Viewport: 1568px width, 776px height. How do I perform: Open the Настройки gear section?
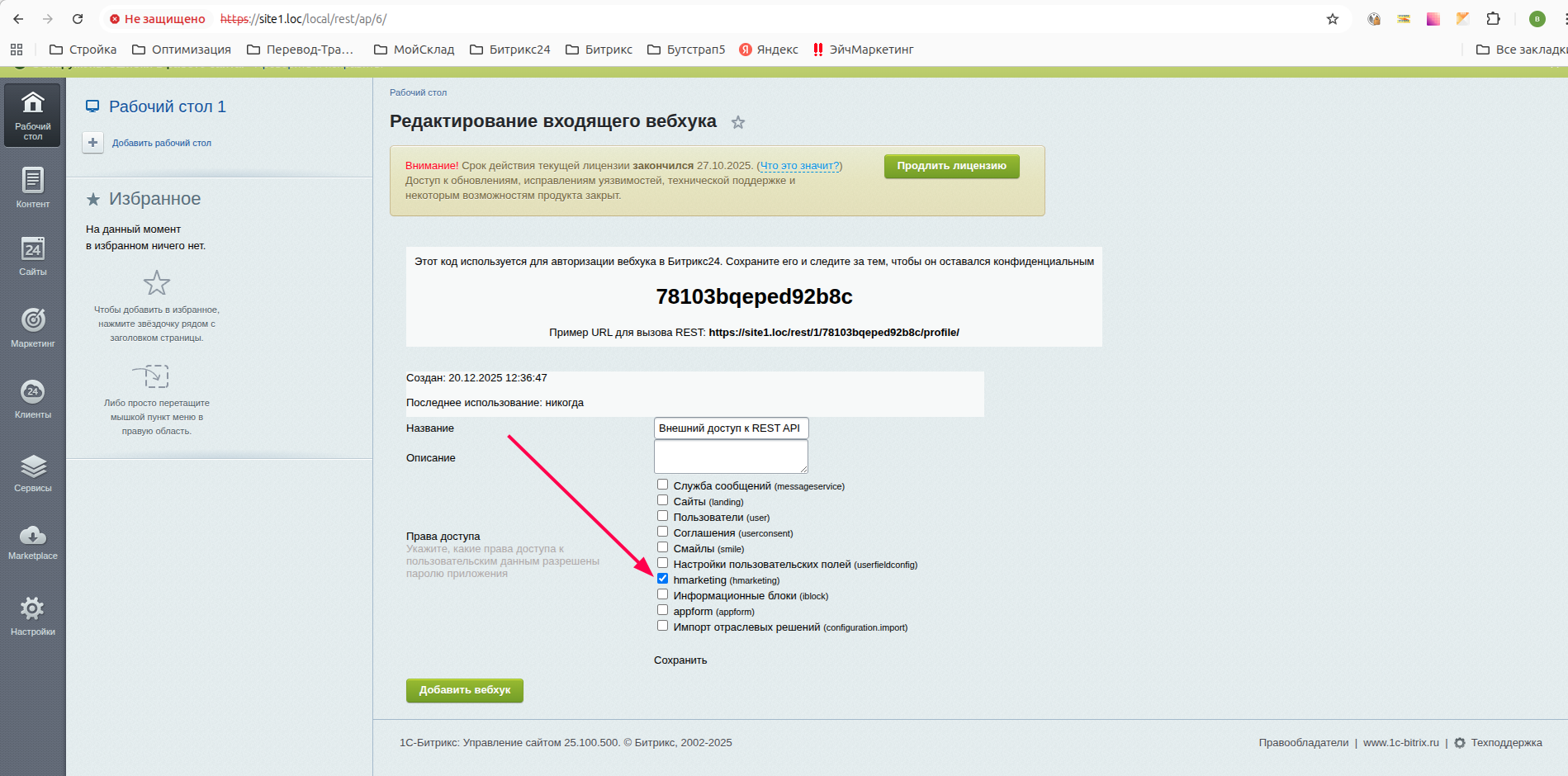[32, 615]
